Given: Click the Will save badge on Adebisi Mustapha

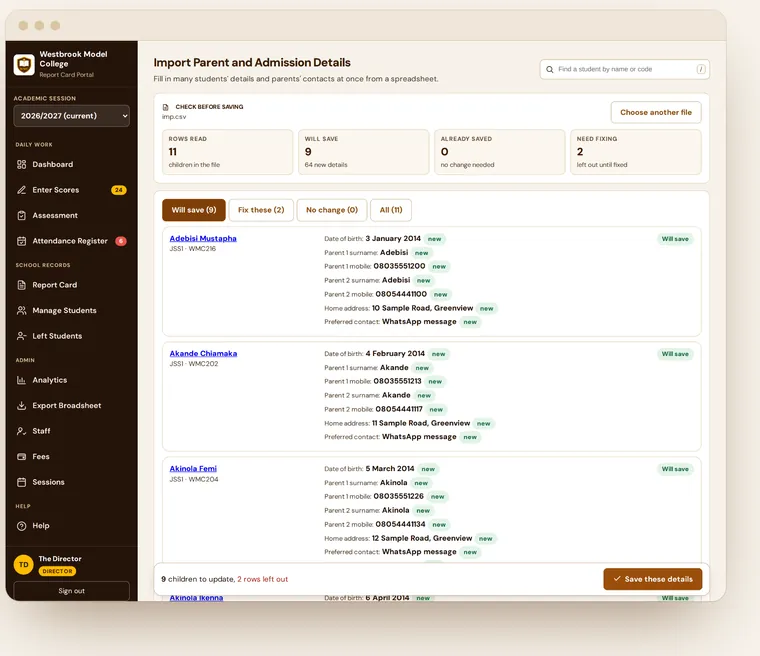Looking at the screenshot, I should coord(675,239).
